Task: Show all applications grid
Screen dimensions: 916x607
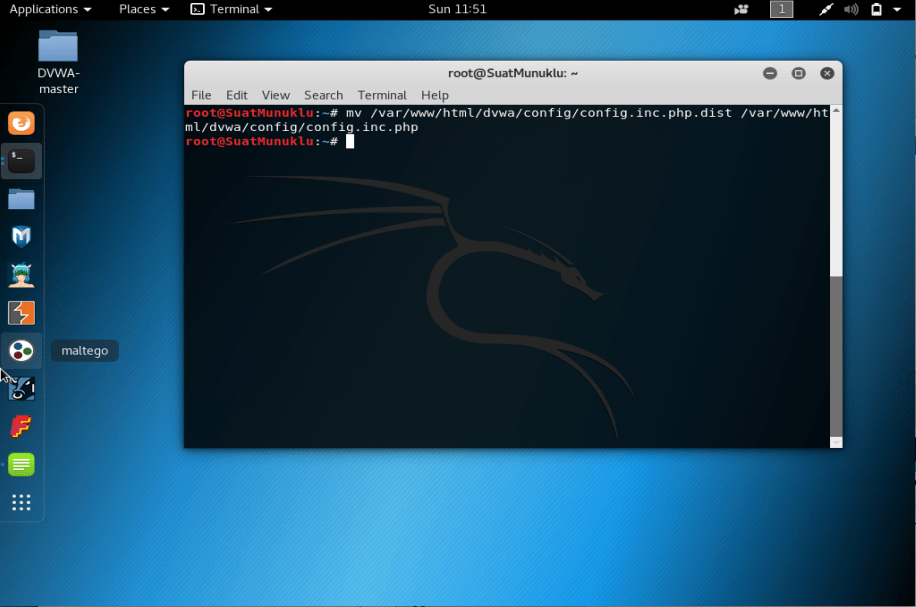Action: pos(21,502)
